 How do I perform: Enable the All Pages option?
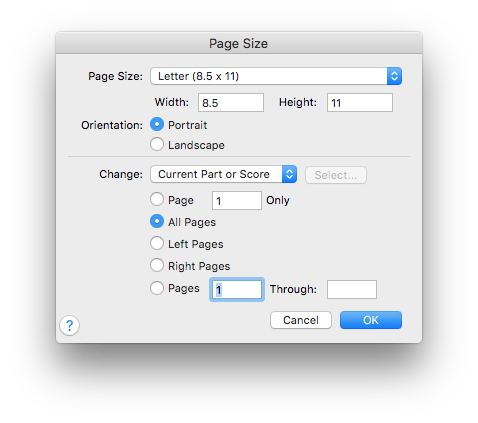tap(157, 222)
